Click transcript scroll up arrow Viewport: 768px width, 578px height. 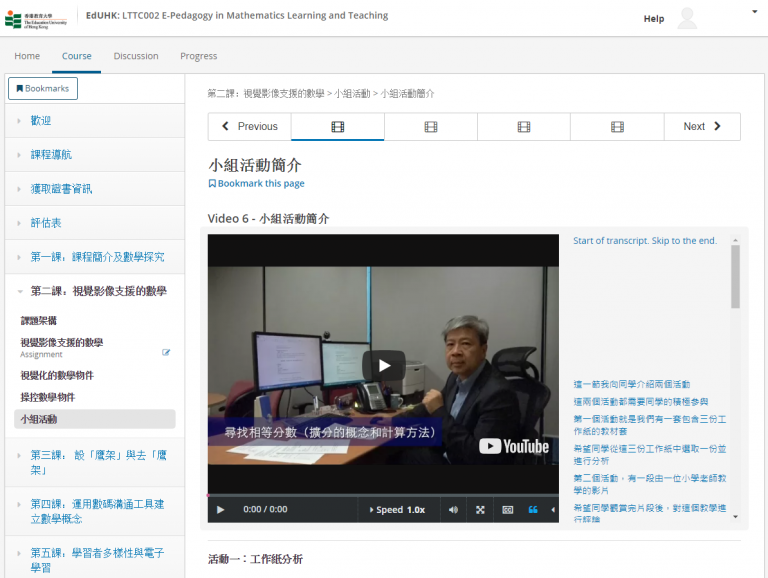click(x=735, y=240)
